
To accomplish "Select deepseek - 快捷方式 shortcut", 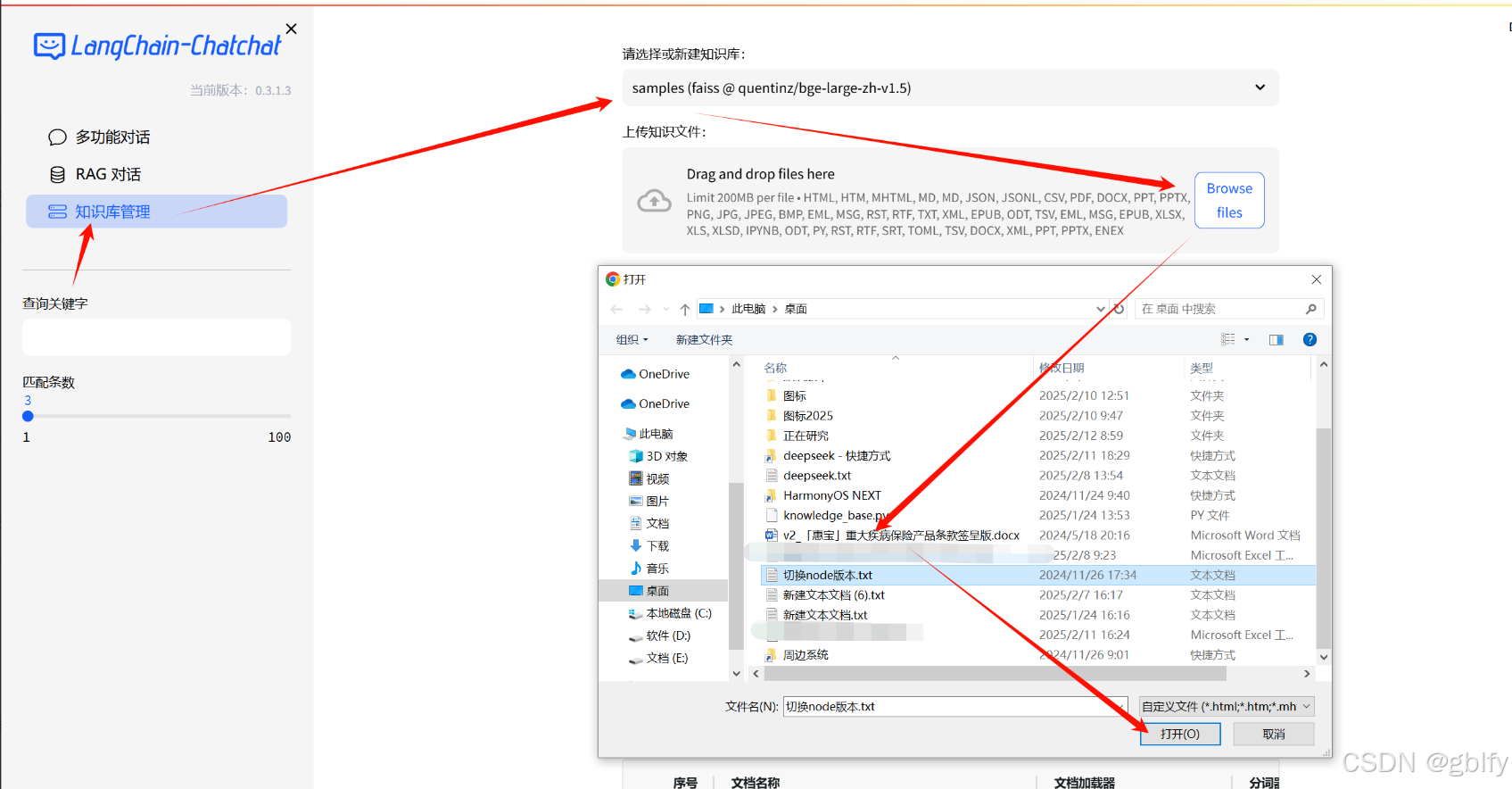I will [828, 455].
